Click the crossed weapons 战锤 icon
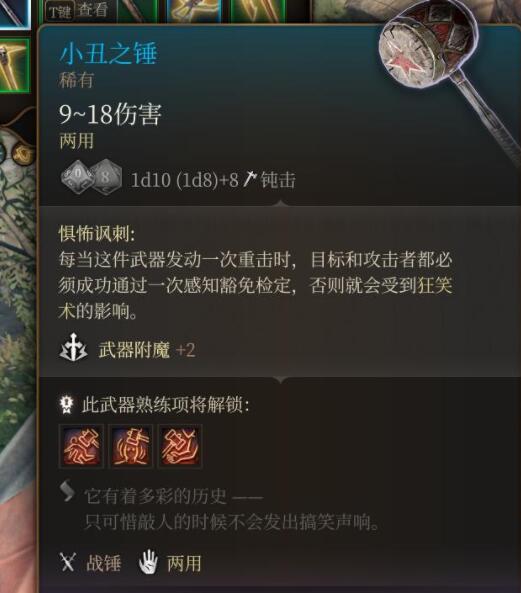521x593 pixels. (68, 562)
